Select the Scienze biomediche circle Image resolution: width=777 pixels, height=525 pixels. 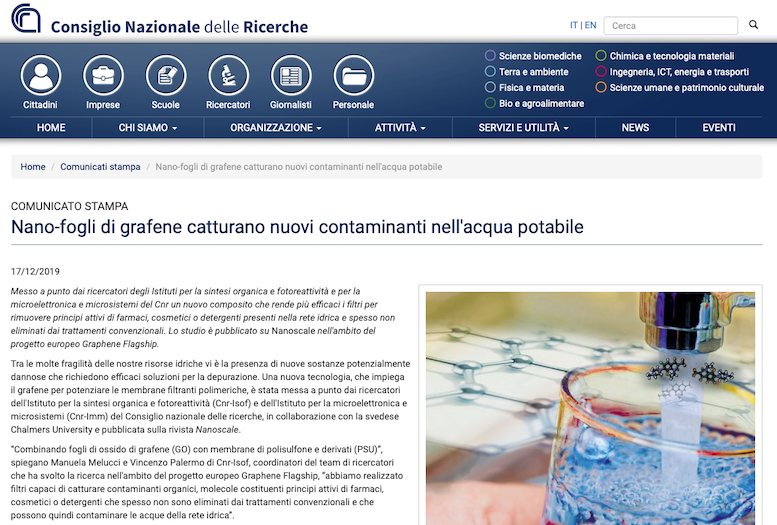490,56
